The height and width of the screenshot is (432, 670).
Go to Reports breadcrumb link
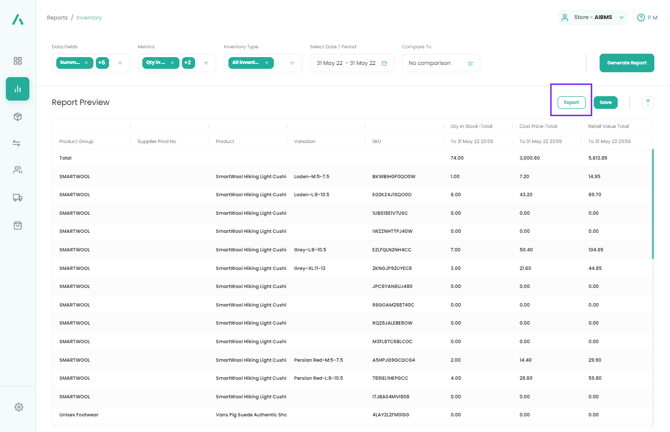(x=57, y=18)
